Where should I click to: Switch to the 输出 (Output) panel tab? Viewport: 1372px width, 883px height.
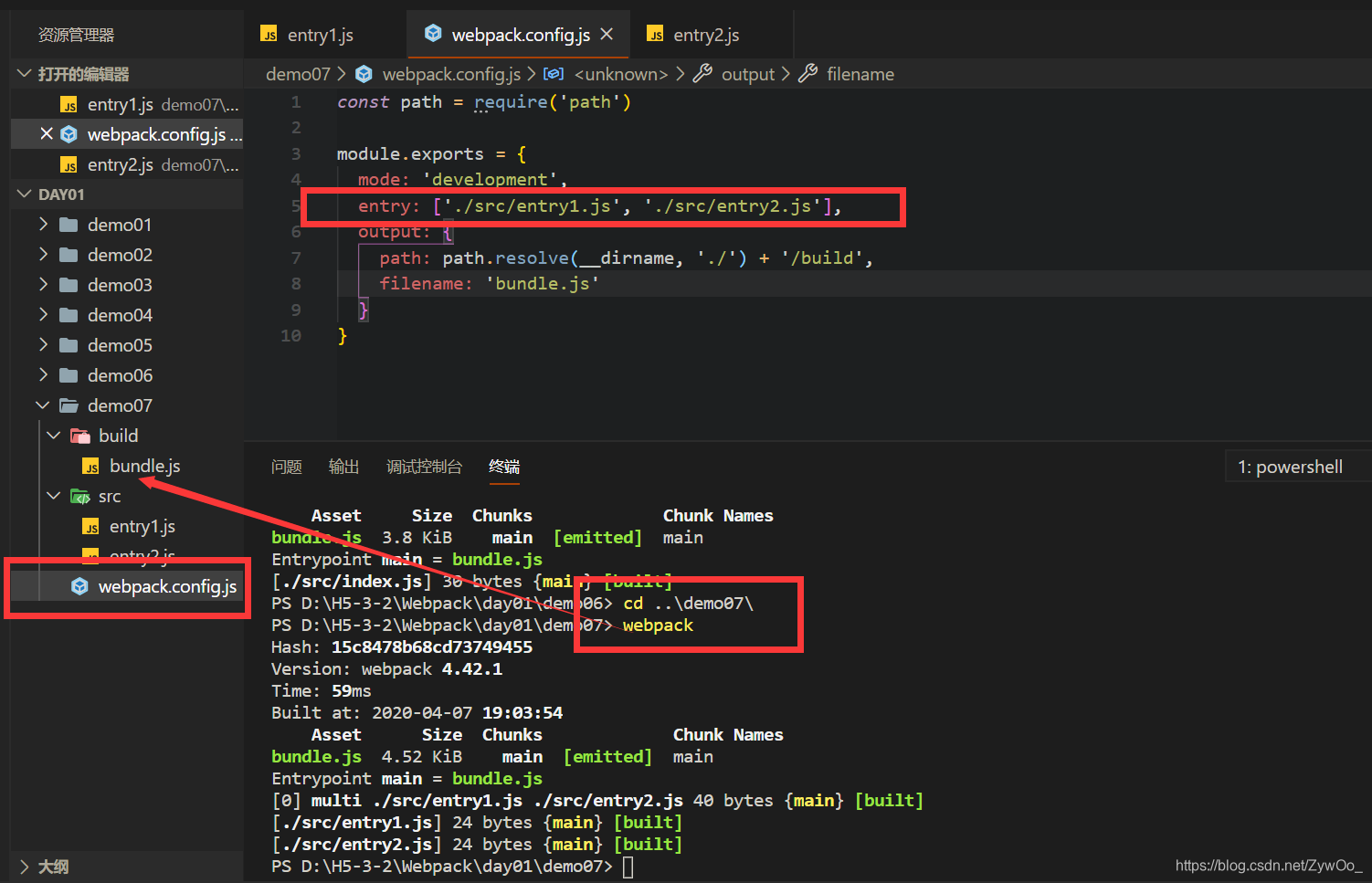[343, 467]
